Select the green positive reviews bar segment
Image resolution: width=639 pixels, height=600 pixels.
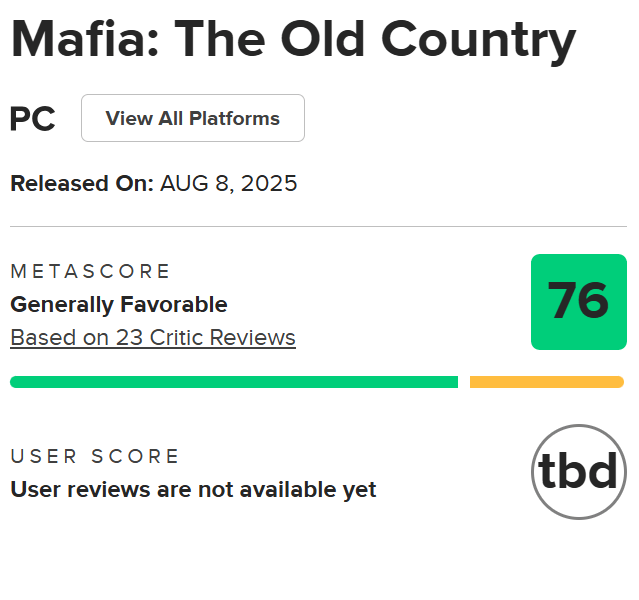click(x=234, y=382)
